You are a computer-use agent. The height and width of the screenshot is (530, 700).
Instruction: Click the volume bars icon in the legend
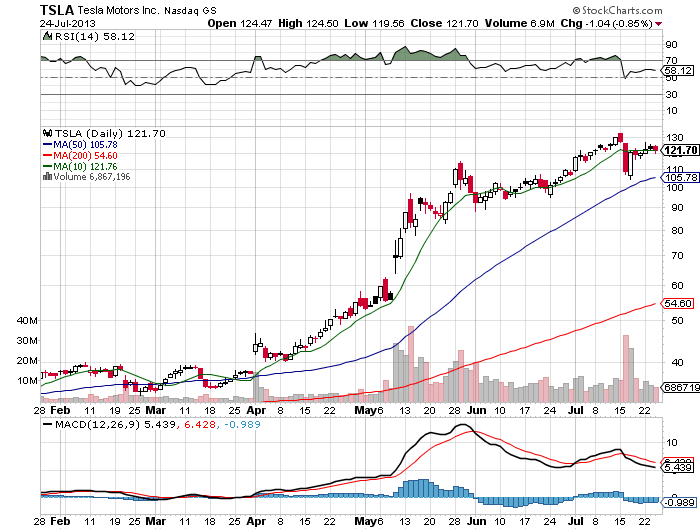47,177
